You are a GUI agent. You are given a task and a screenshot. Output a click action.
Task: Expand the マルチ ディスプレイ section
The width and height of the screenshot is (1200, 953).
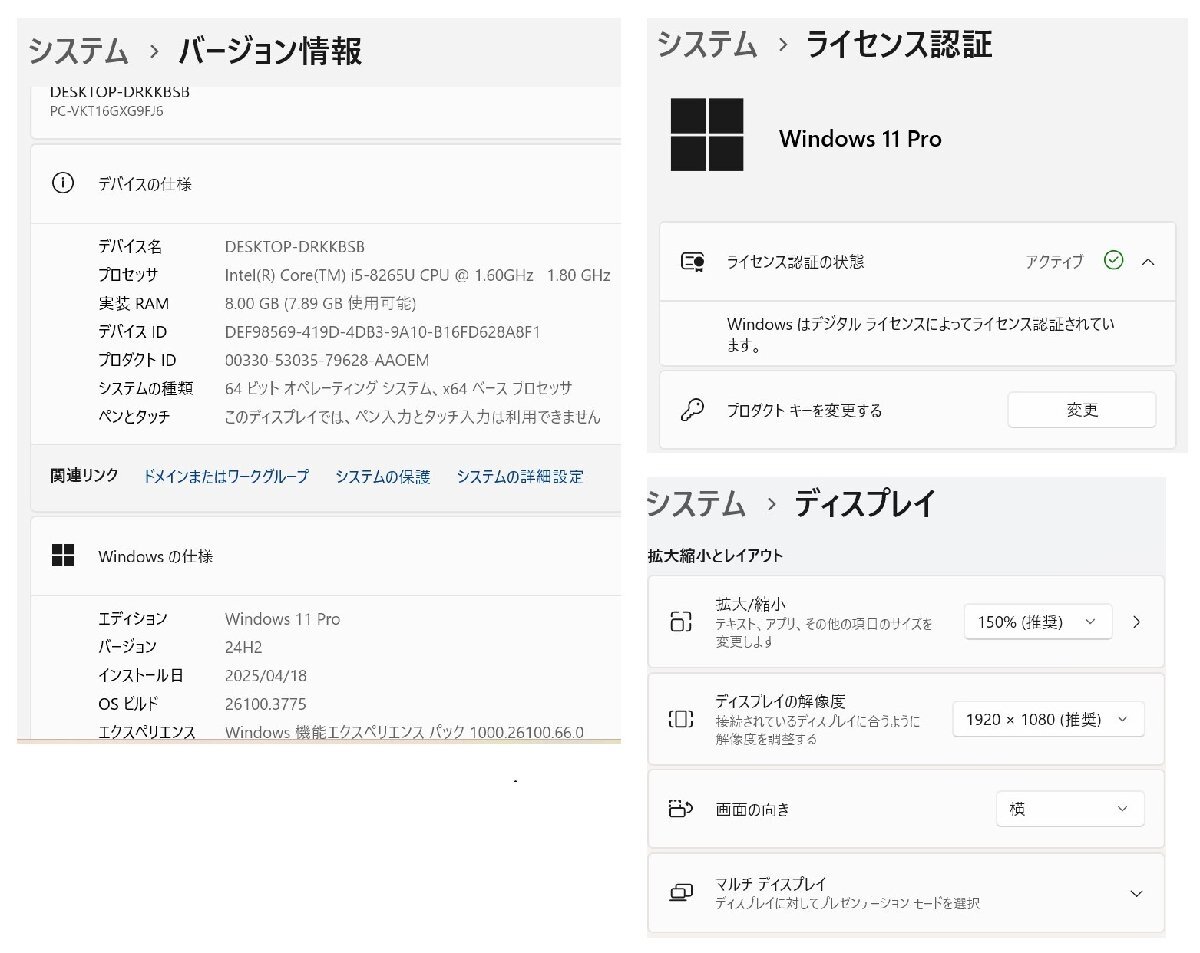[x=1136, y=893]
